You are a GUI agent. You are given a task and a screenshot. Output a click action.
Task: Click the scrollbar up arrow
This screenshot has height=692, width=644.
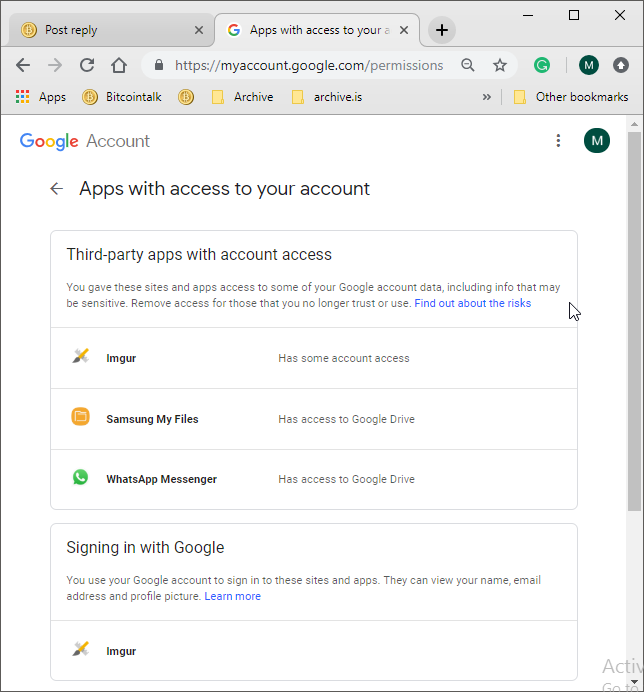pos(635,124)
